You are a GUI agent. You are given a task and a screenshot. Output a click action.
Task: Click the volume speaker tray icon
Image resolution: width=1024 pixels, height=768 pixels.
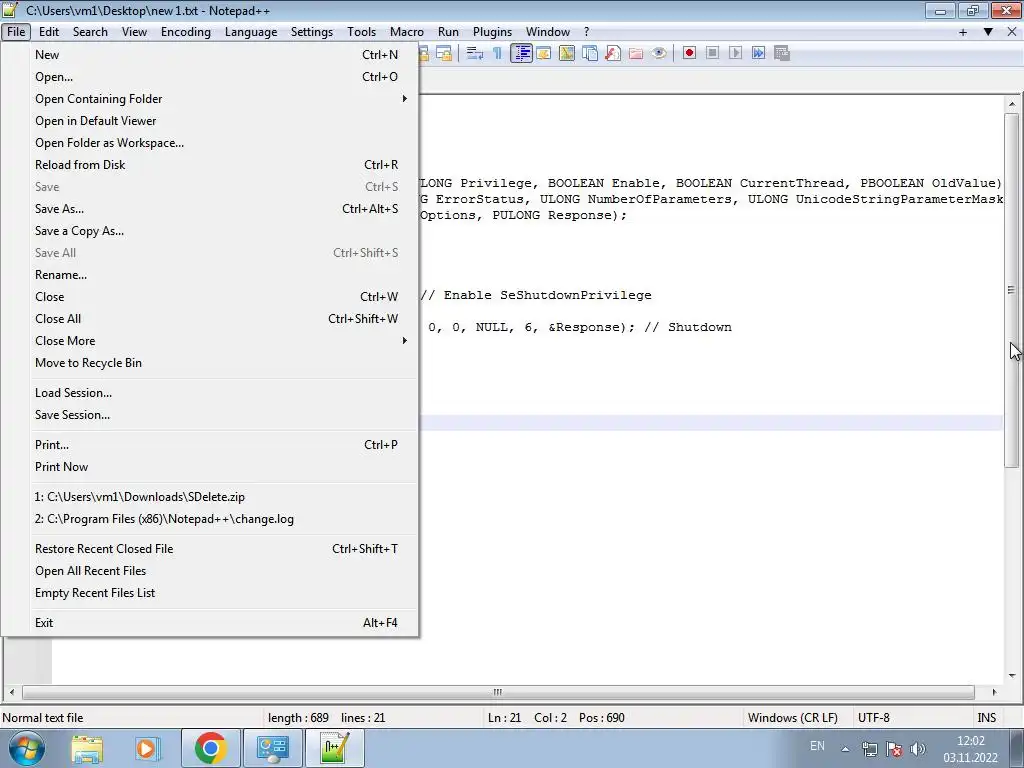(x=918, y=749)
